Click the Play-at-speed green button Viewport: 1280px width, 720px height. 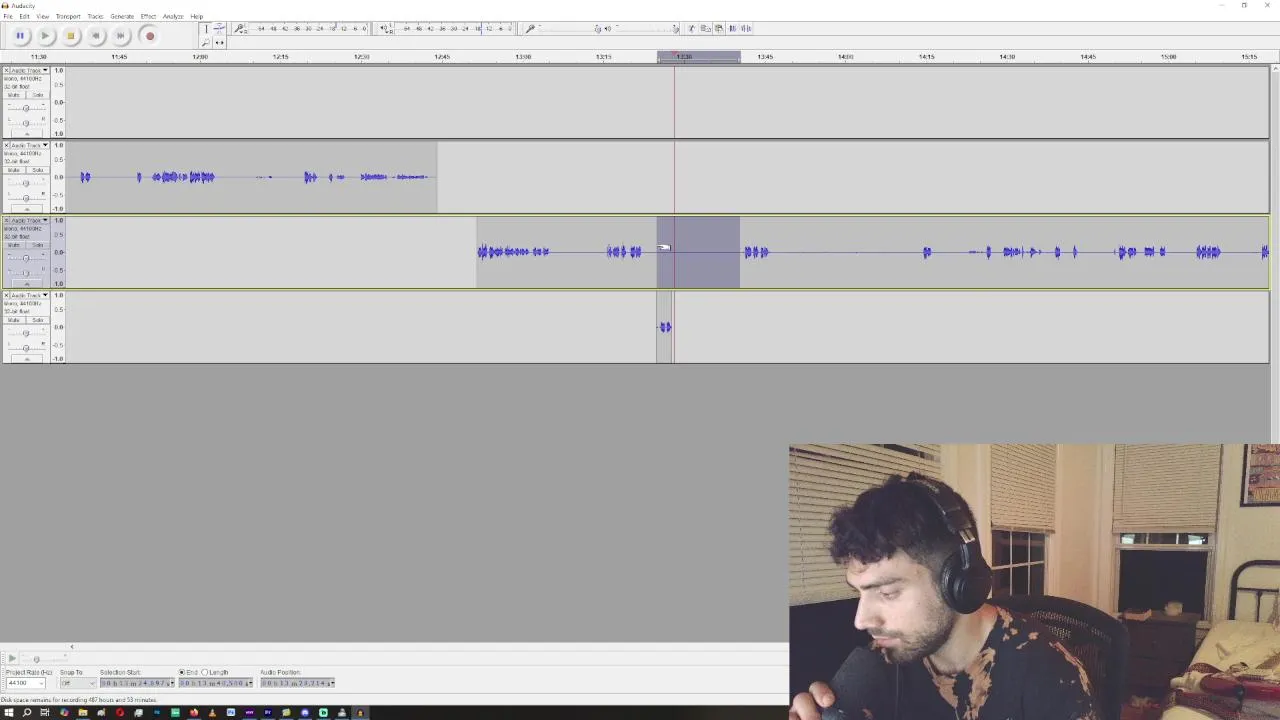pyautogui.click(x=12, y=658)
